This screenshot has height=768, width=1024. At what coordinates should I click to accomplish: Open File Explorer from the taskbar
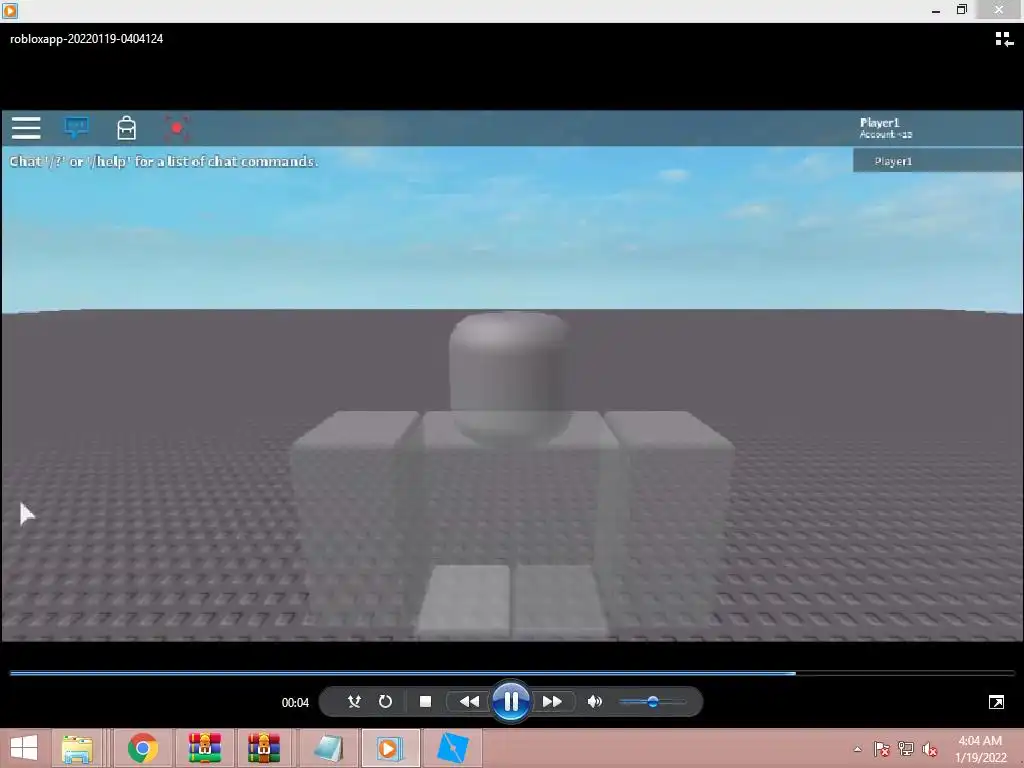click(x=77, y=748)
